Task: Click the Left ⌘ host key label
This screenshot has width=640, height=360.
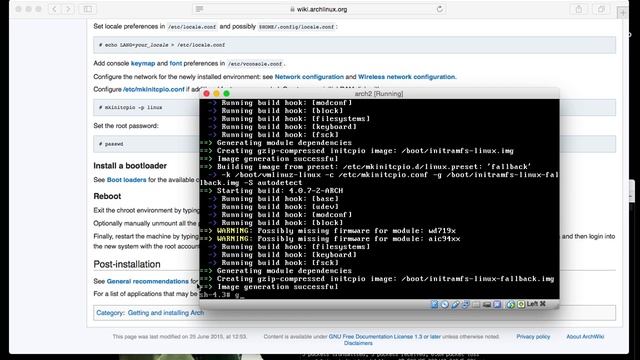Action: pos(536,304)
